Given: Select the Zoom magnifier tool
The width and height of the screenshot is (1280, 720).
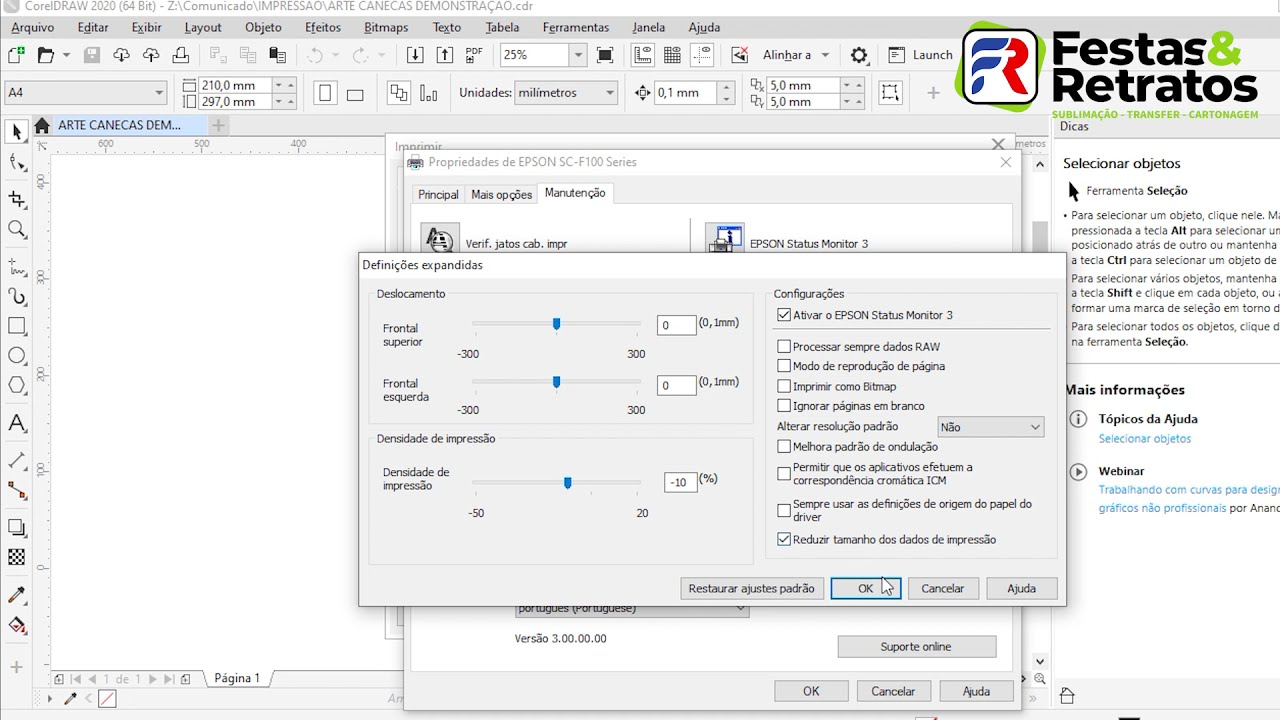Looking at the screenshot, I should click(17, 229).
